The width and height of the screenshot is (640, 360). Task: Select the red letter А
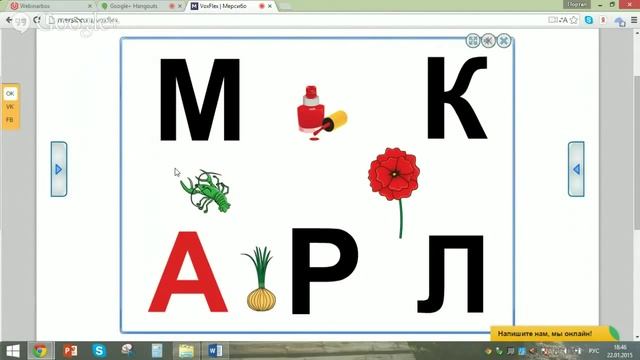tap(188, 271)
